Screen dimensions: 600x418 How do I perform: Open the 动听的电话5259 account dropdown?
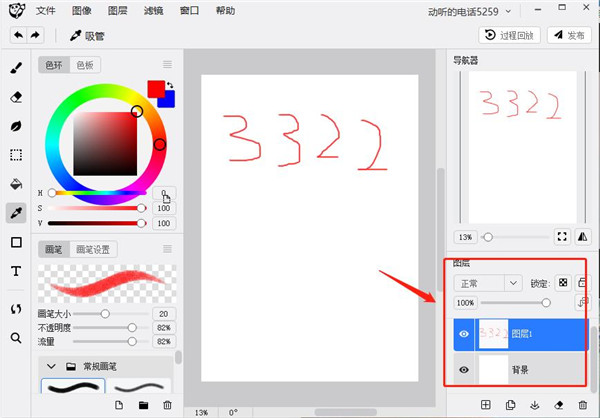tap(470, 12)
